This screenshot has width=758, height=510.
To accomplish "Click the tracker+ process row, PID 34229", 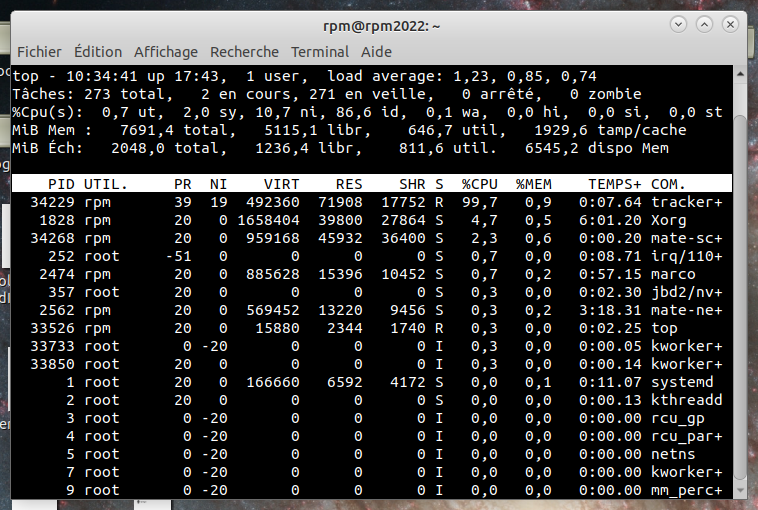I will [370, 202].
